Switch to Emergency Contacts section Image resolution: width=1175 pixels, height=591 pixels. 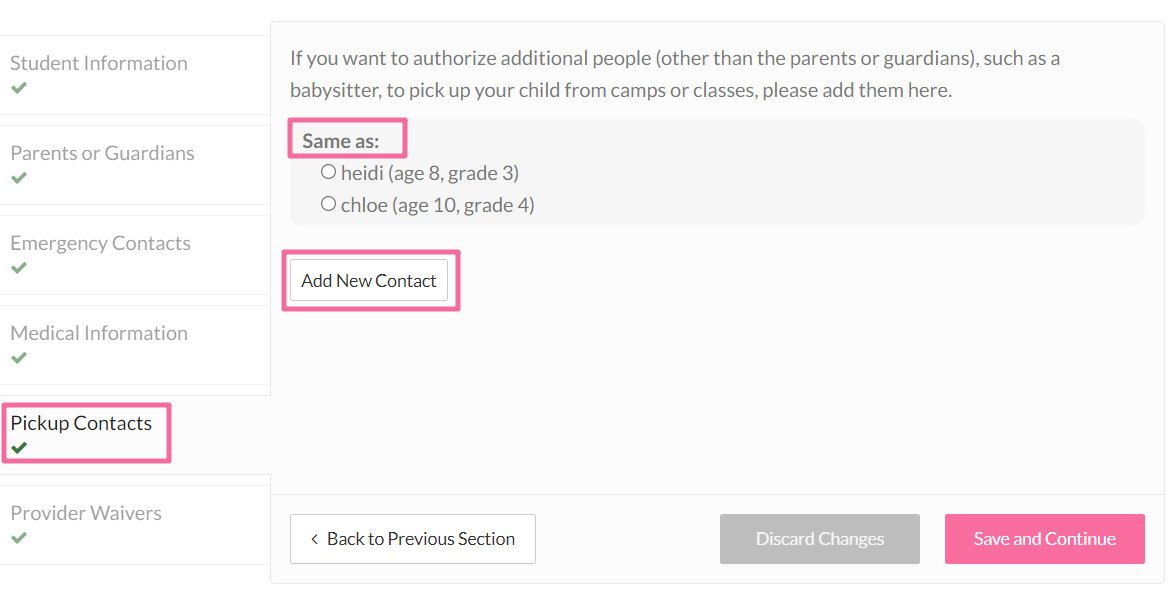coord(100,243)
